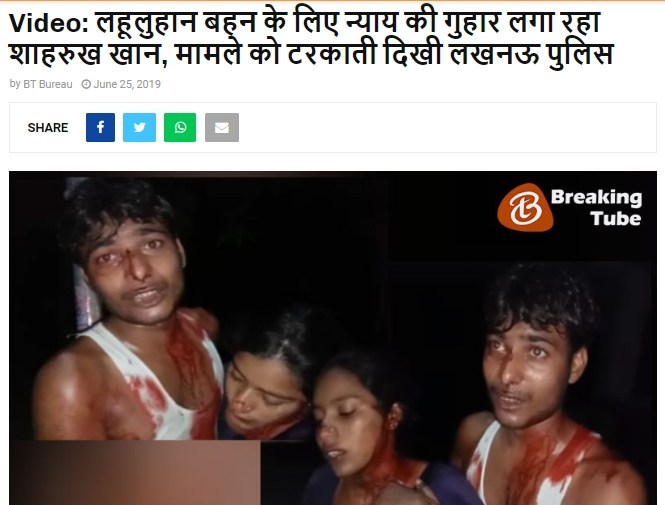Viewport: 665px width, 505px height.
Task: Click the Breaking Tube watermark text
Action: (596, 207)
